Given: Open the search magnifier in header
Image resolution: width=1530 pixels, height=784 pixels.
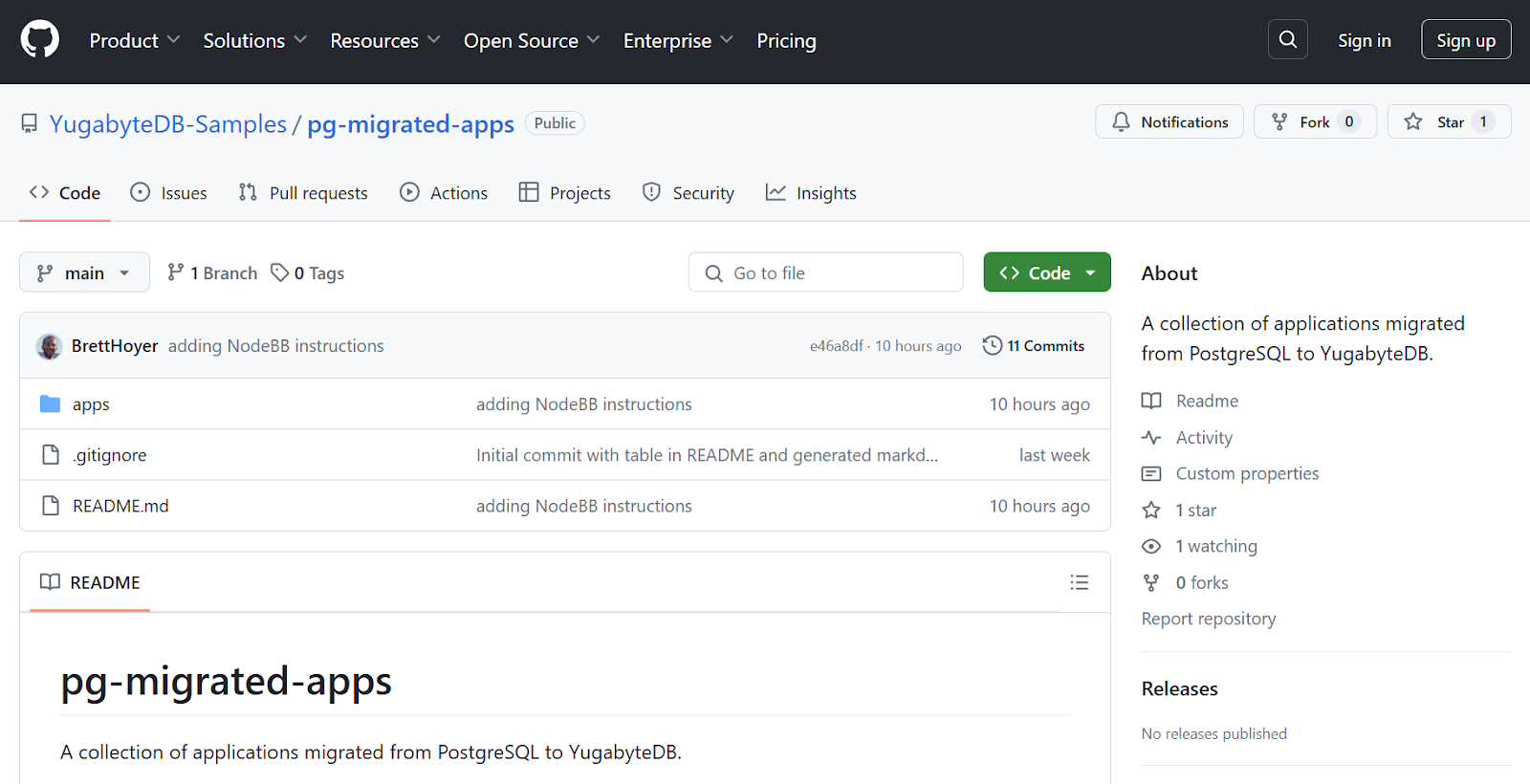Looking at the screenshot, I should [1288, 40].
